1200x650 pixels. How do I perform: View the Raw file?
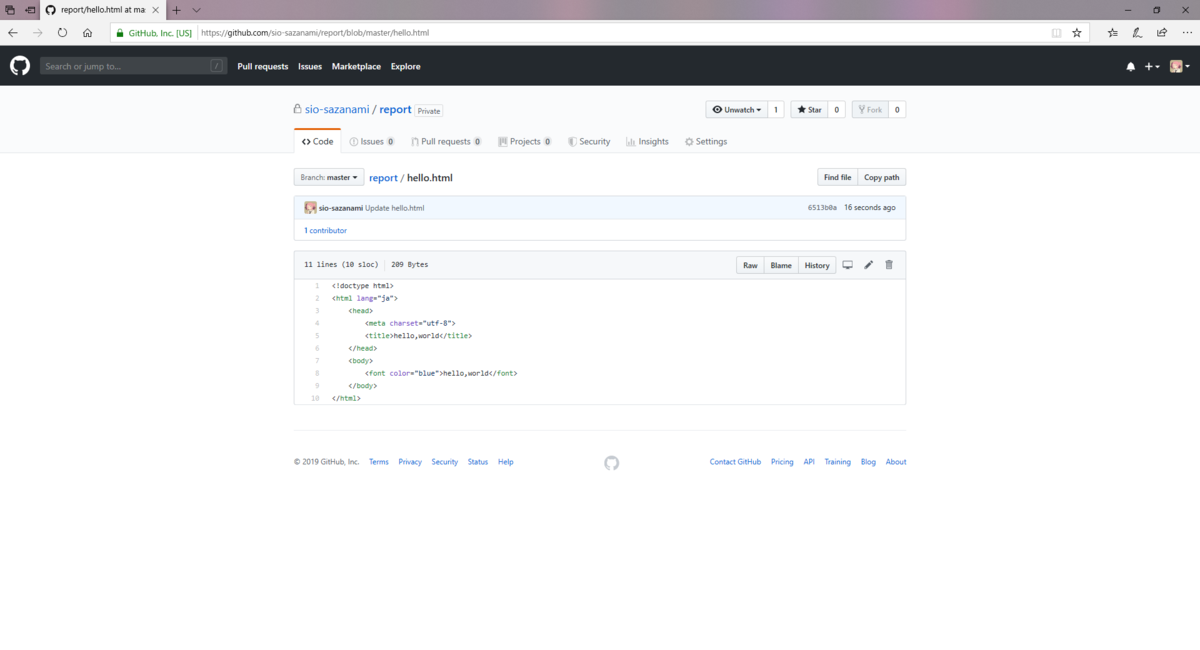(x=750, y=265)
